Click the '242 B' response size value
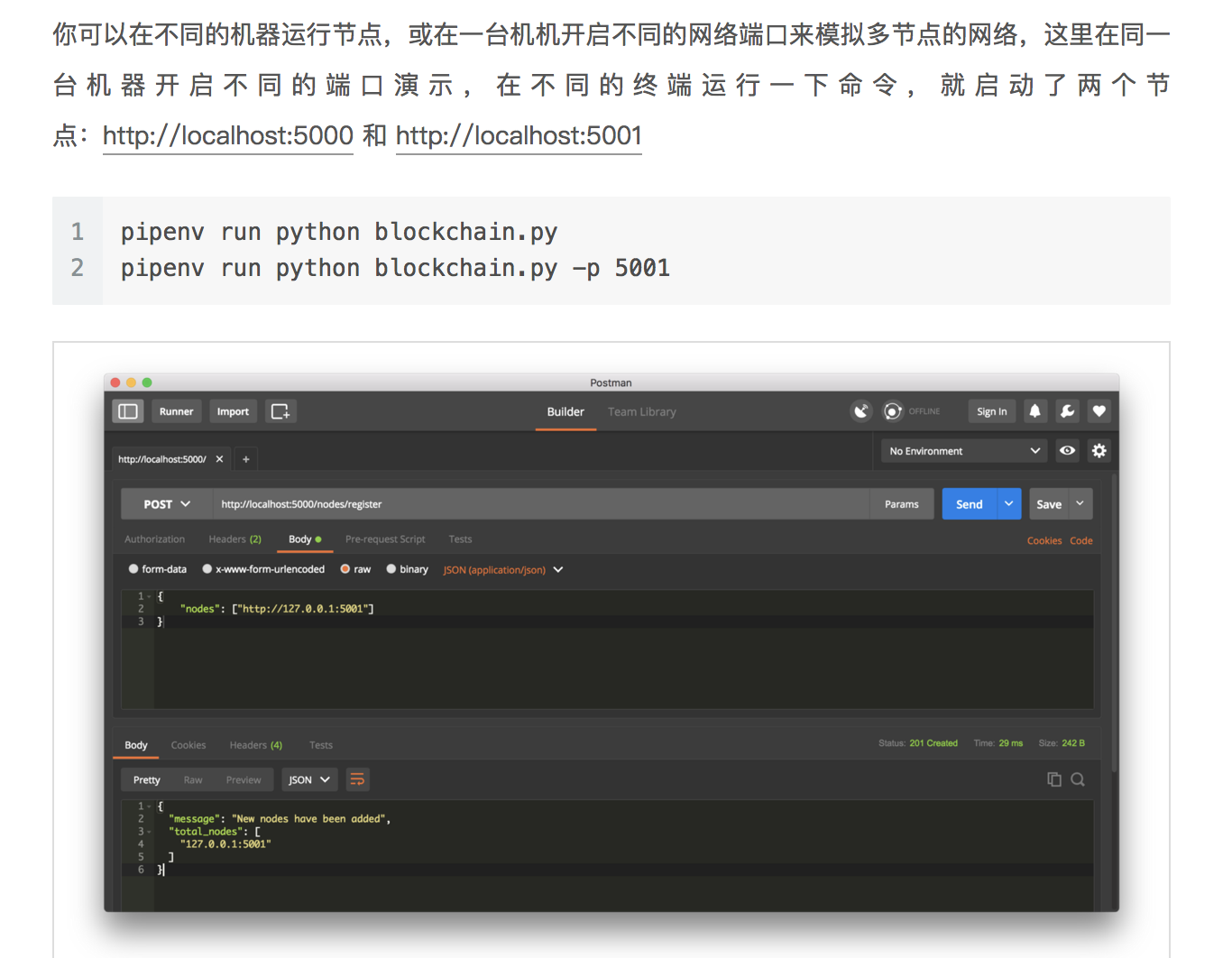Screen dimensions: 1232x958 [x=1073, y=743]
